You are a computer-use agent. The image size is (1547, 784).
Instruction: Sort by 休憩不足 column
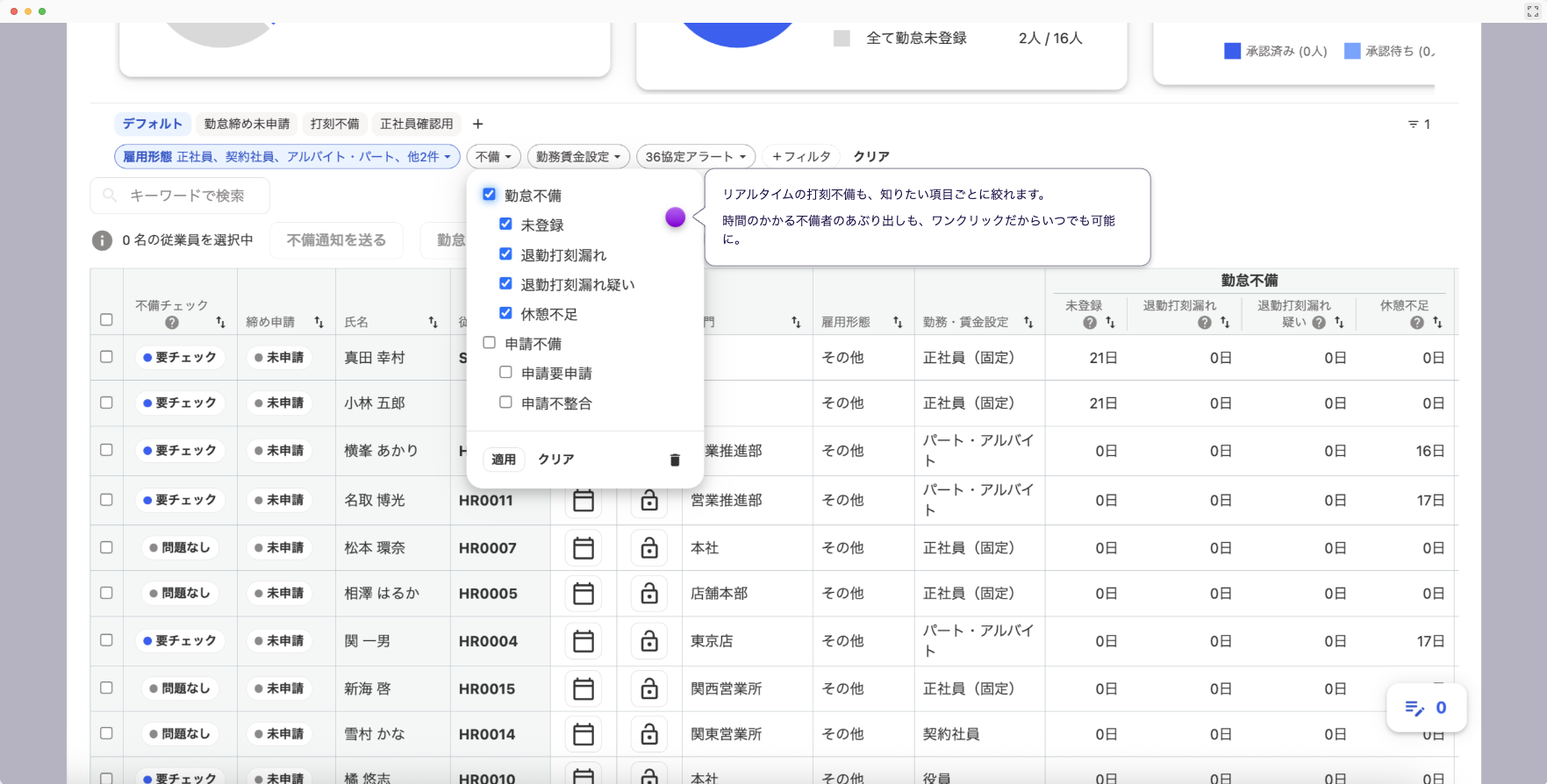[x=1437, y=323]
